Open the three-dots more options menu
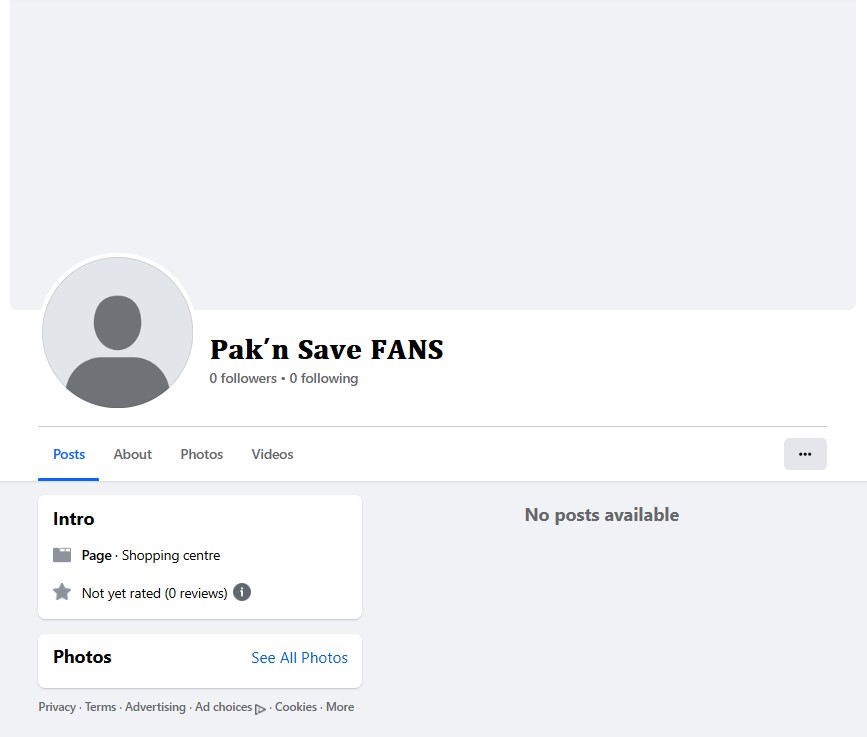This screenshot has height=737, width=867. tap(805, 454)
